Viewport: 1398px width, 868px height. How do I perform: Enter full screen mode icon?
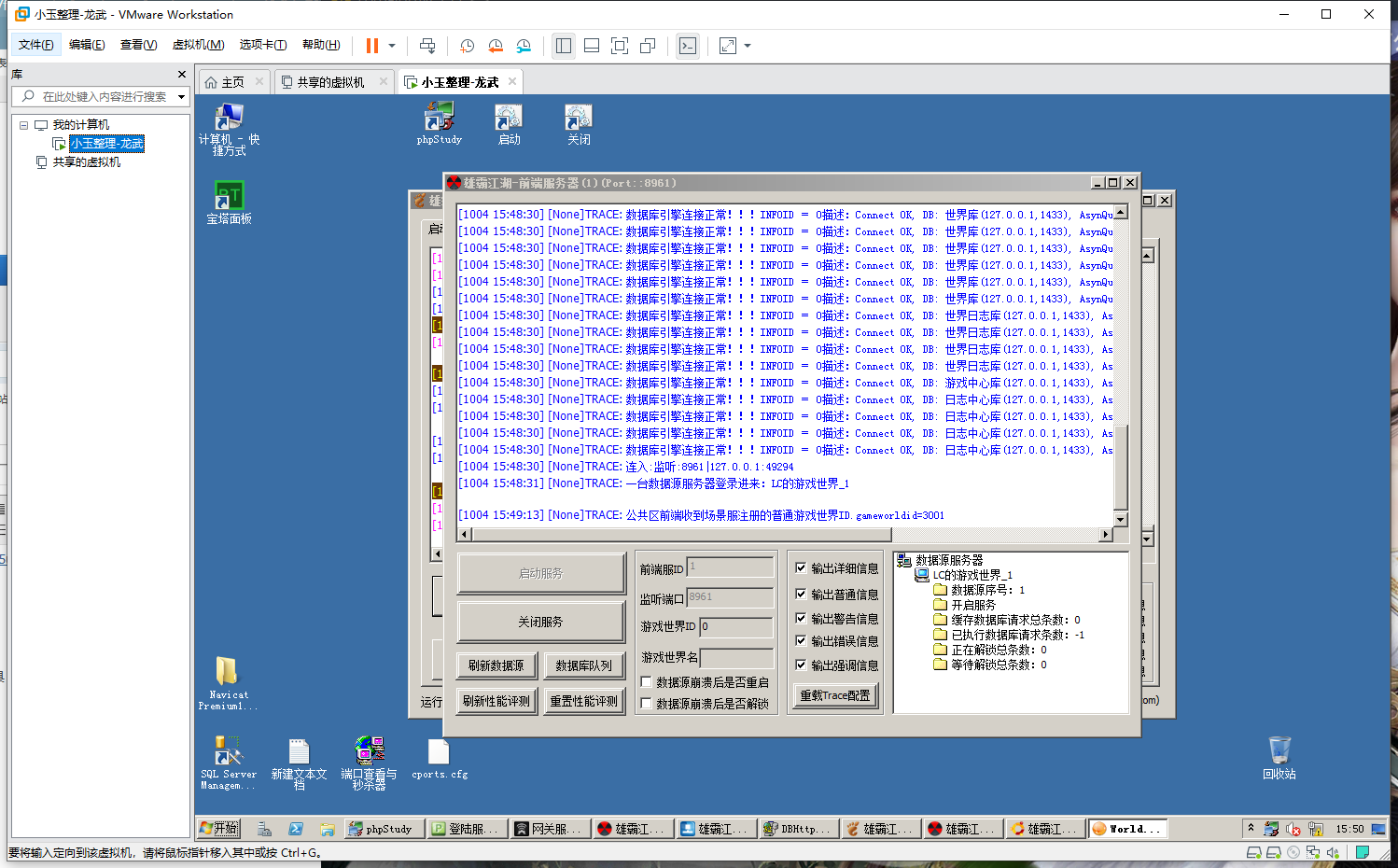pos(620,46)
